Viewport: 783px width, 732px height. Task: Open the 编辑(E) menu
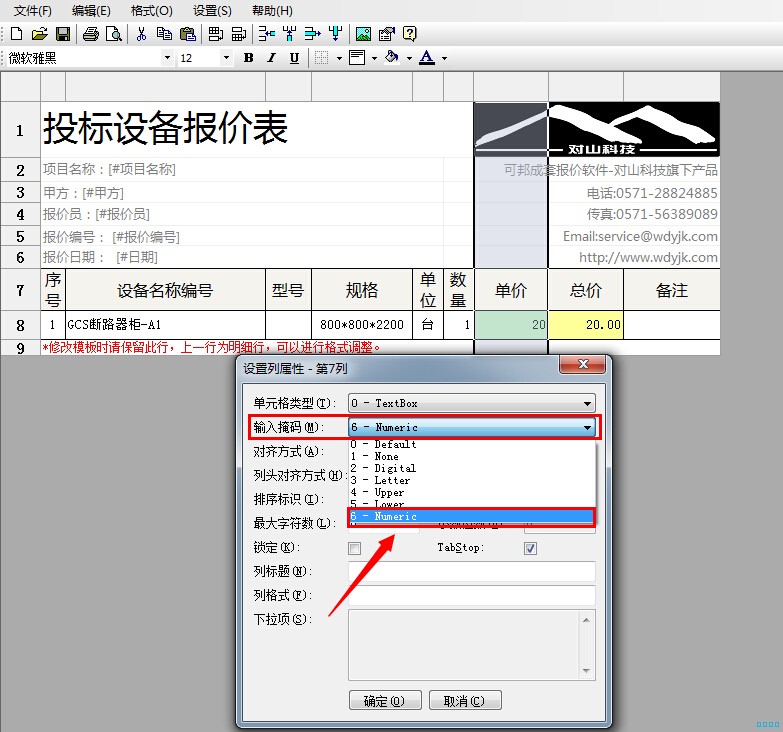(91, 10)
